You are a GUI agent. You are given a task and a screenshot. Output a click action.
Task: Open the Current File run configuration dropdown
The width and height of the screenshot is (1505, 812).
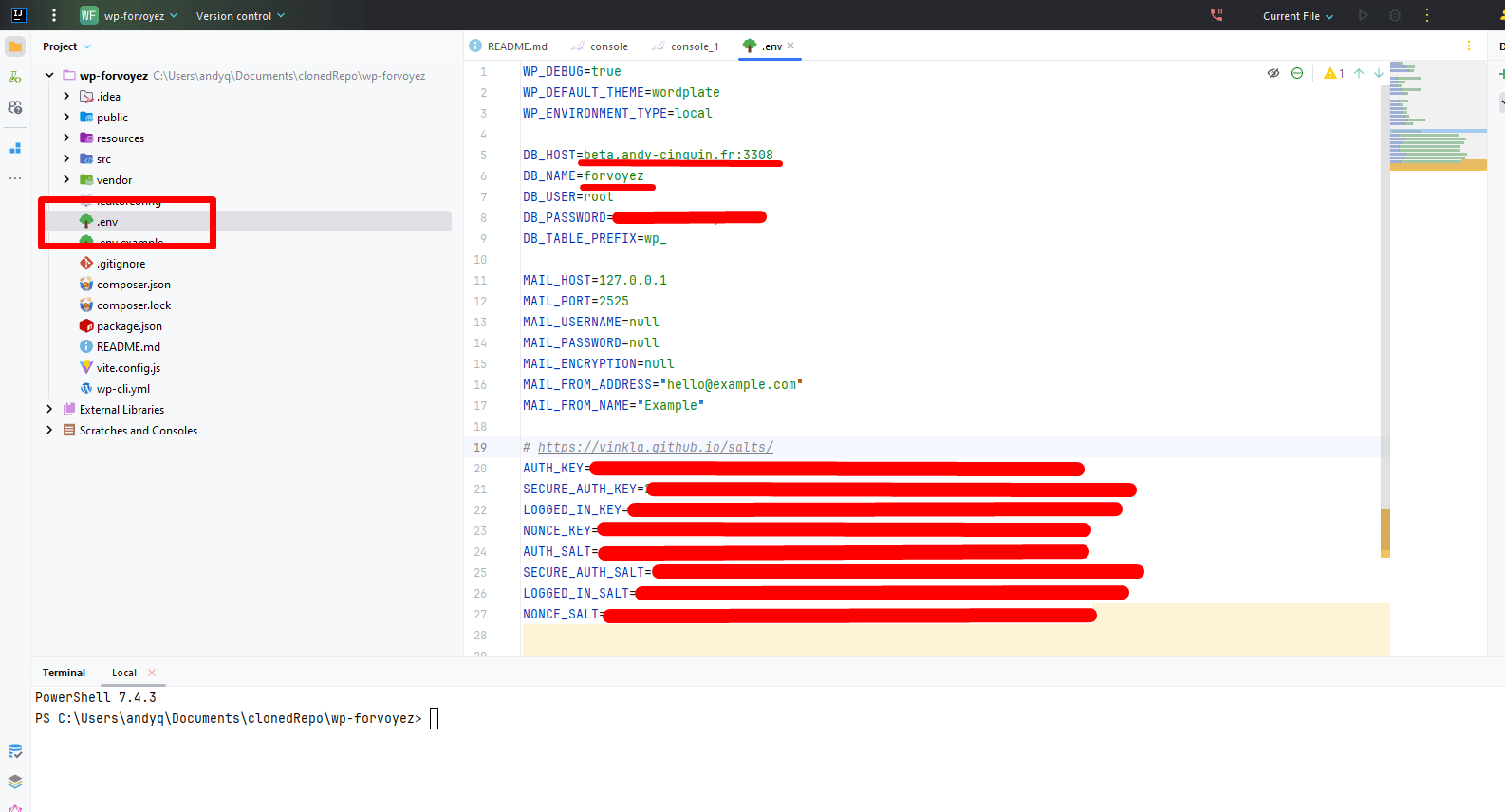(x=1298, y=15)
